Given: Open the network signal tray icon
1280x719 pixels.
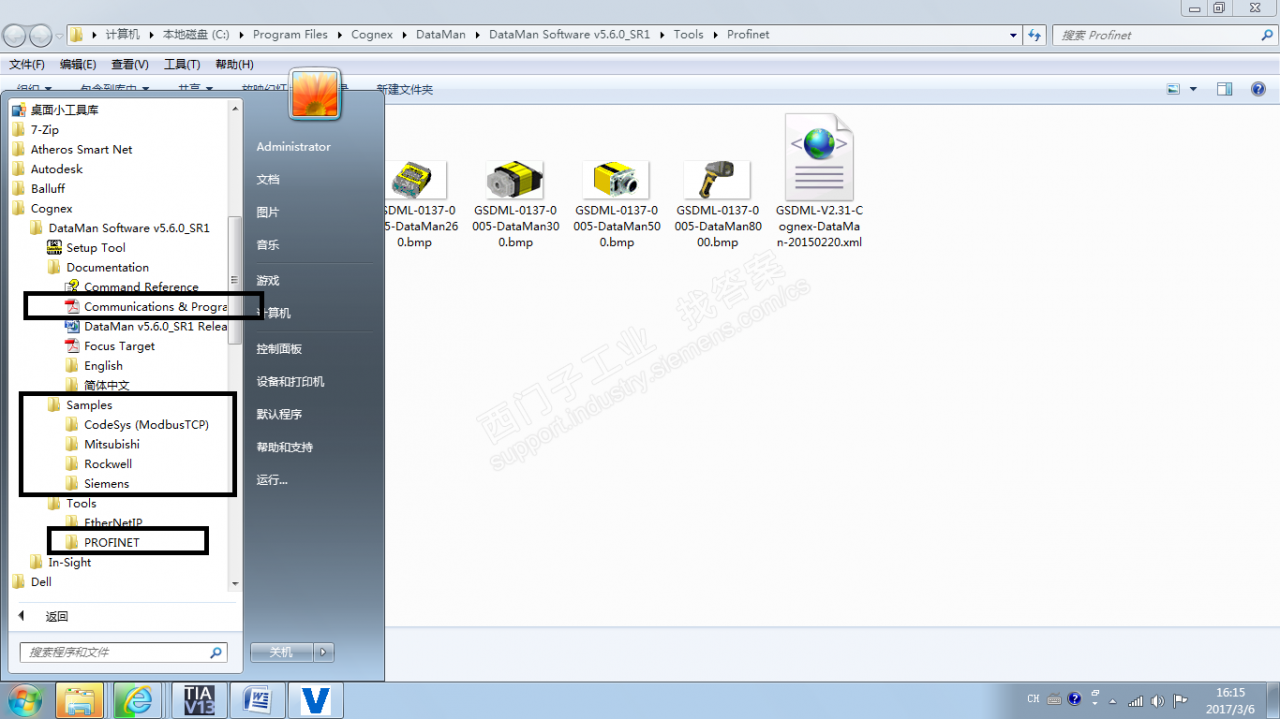Looking at the screenshot, I should 1135,701.
